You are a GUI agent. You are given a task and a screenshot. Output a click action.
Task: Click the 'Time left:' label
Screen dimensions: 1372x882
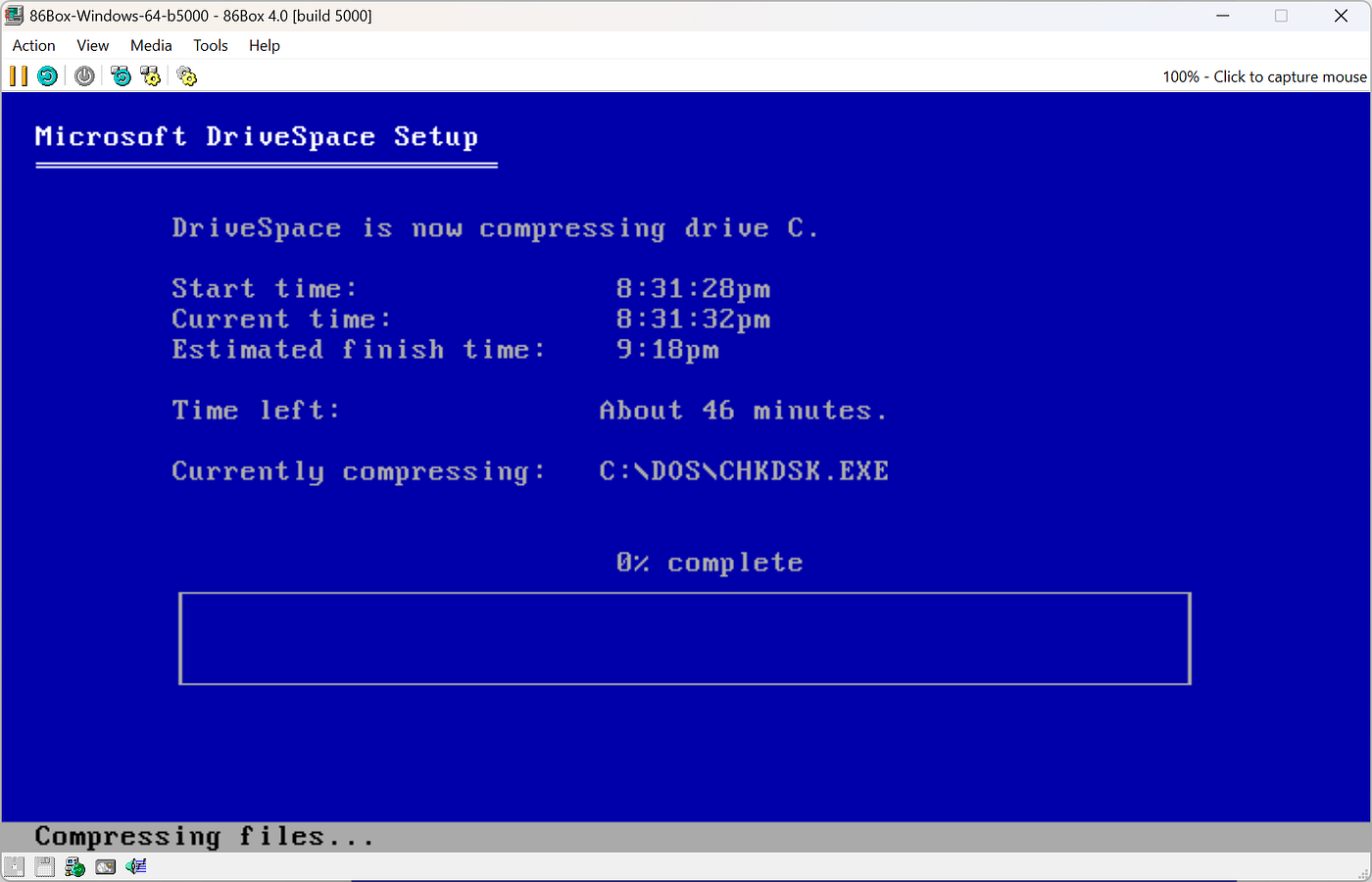point(256,411)
